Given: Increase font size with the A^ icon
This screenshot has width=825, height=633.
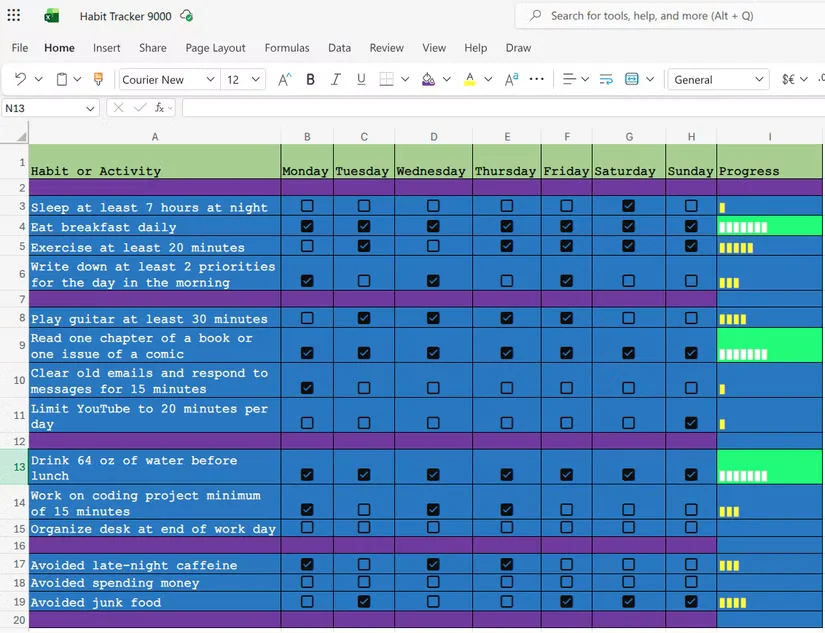Looking at the screenshot, I should coord(284,79).
